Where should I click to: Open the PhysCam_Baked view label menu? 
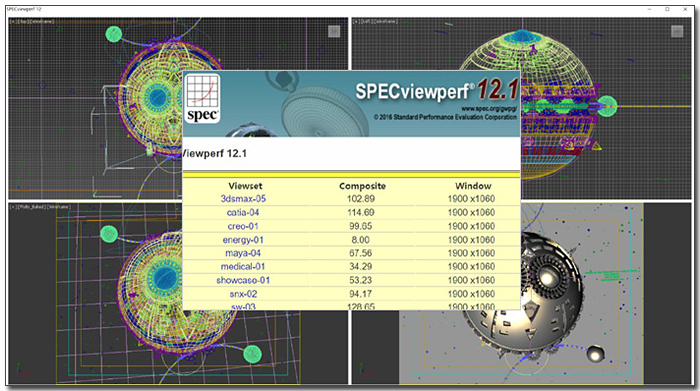pos(32,207)
